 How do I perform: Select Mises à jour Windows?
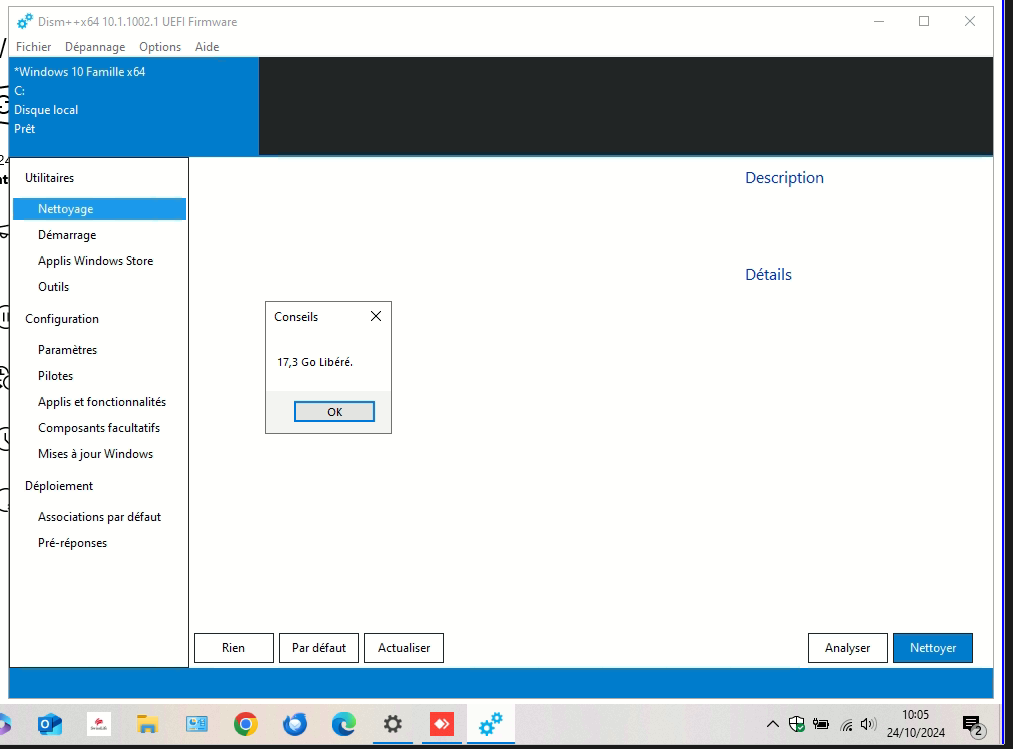(96, 454)
